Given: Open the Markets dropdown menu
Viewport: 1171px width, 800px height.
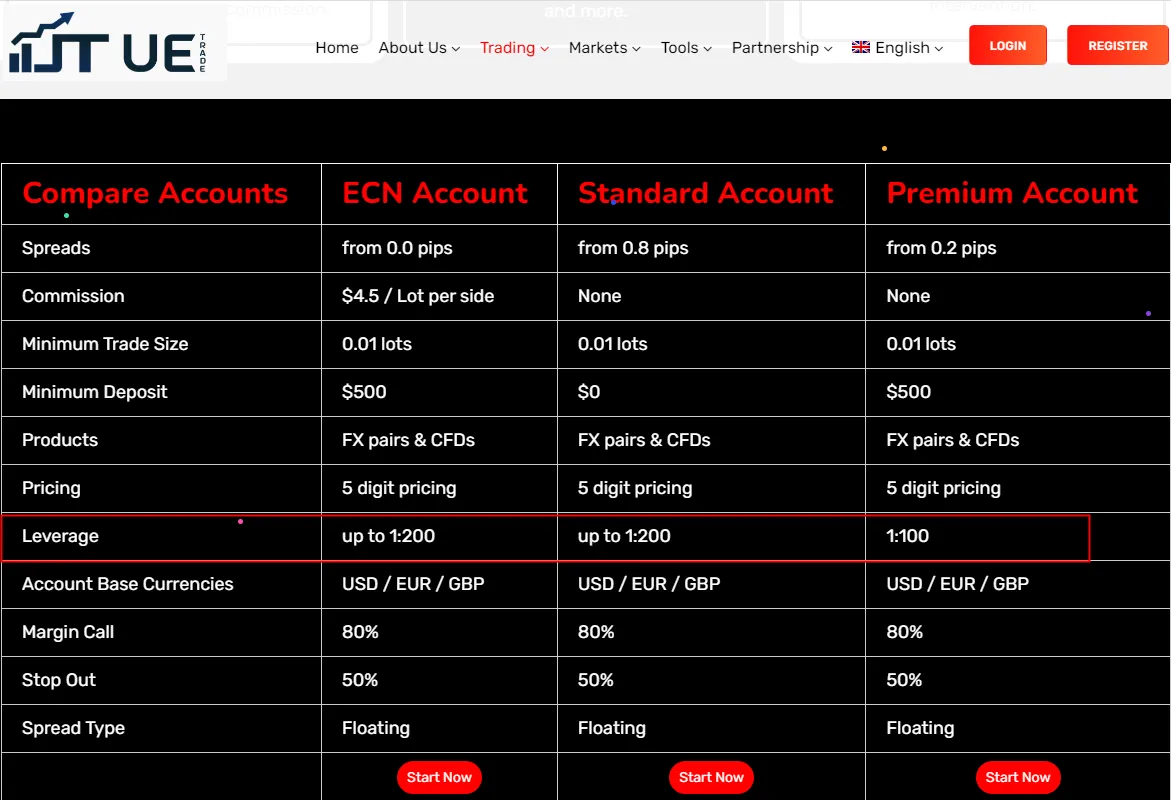Looking at the screenshot, I should tap(604, 48).
